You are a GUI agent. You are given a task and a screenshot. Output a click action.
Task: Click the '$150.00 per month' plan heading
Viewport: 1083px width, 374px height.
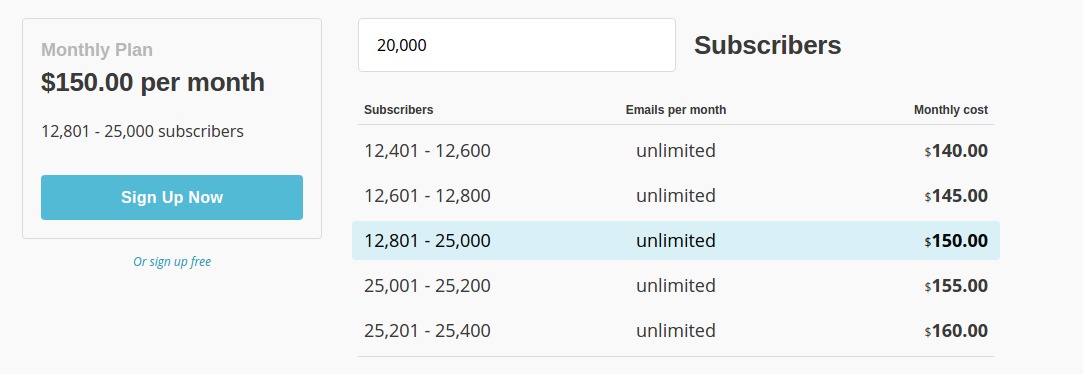(153, 82)
